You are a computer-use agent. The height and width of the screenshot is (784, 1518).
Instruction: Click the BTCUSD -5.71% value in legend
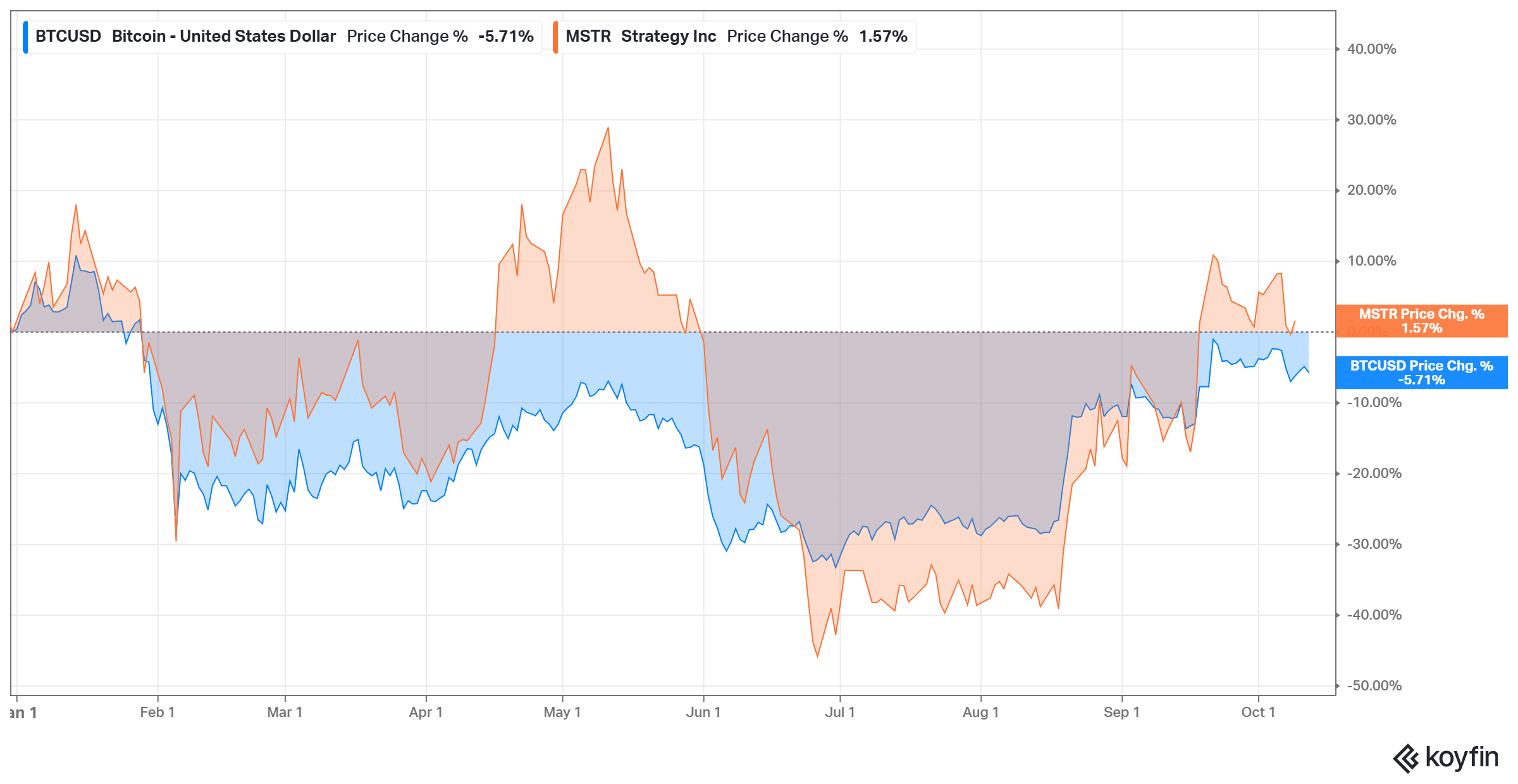506,36
